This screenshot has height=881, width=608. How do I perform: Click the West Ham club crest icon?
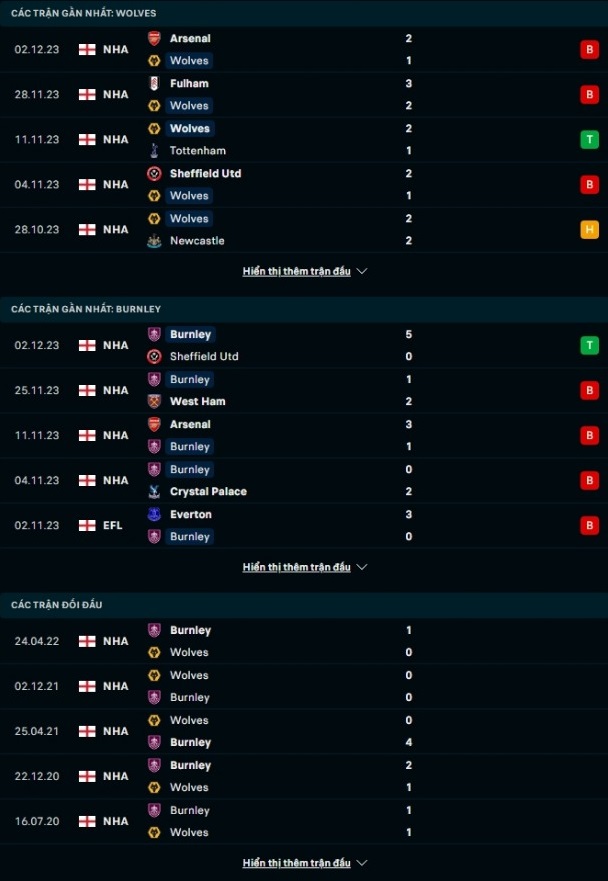coord(154,401)
